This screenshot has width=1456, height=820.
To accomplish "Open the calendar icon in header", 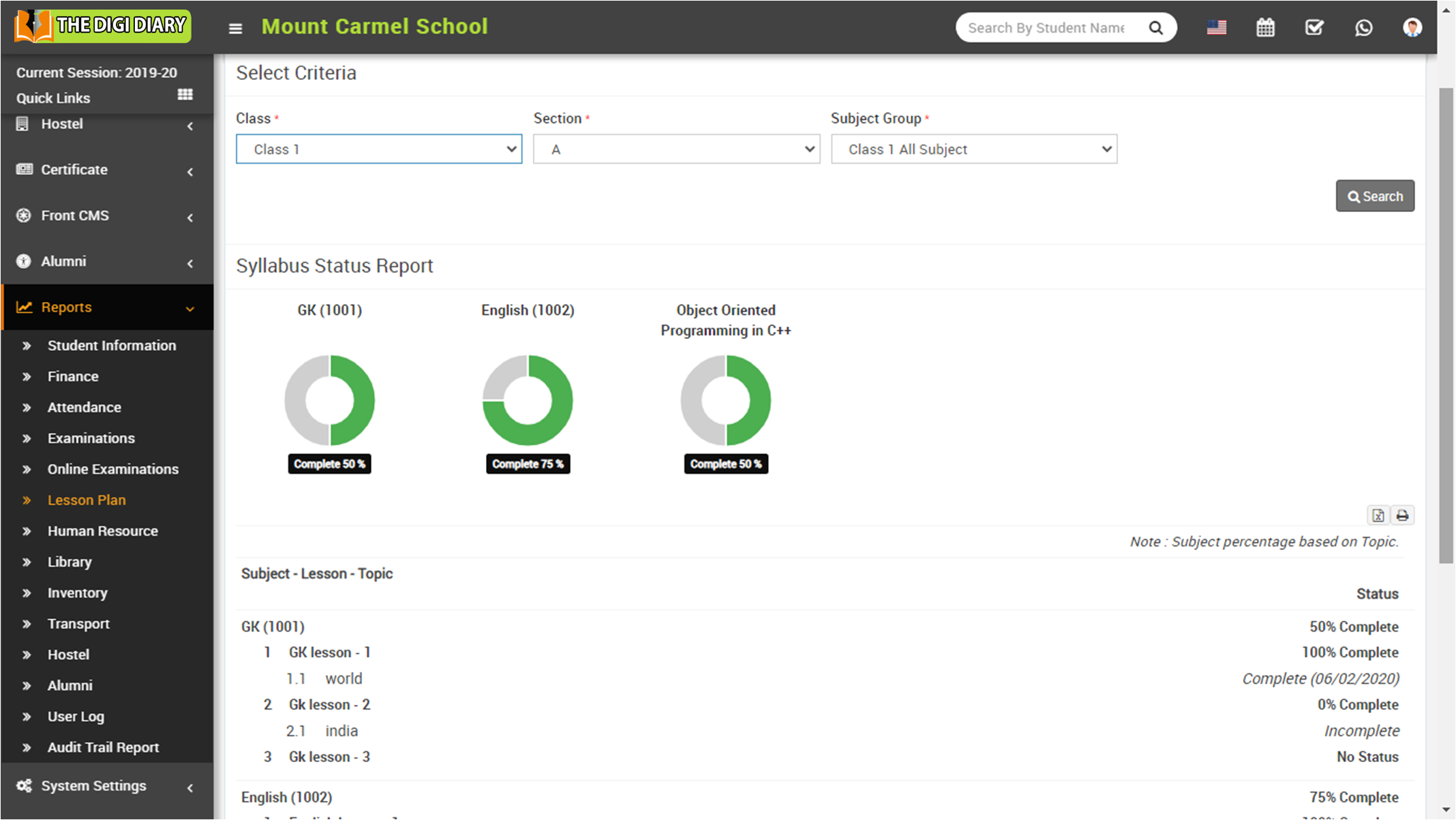I will pos(1265,28).
